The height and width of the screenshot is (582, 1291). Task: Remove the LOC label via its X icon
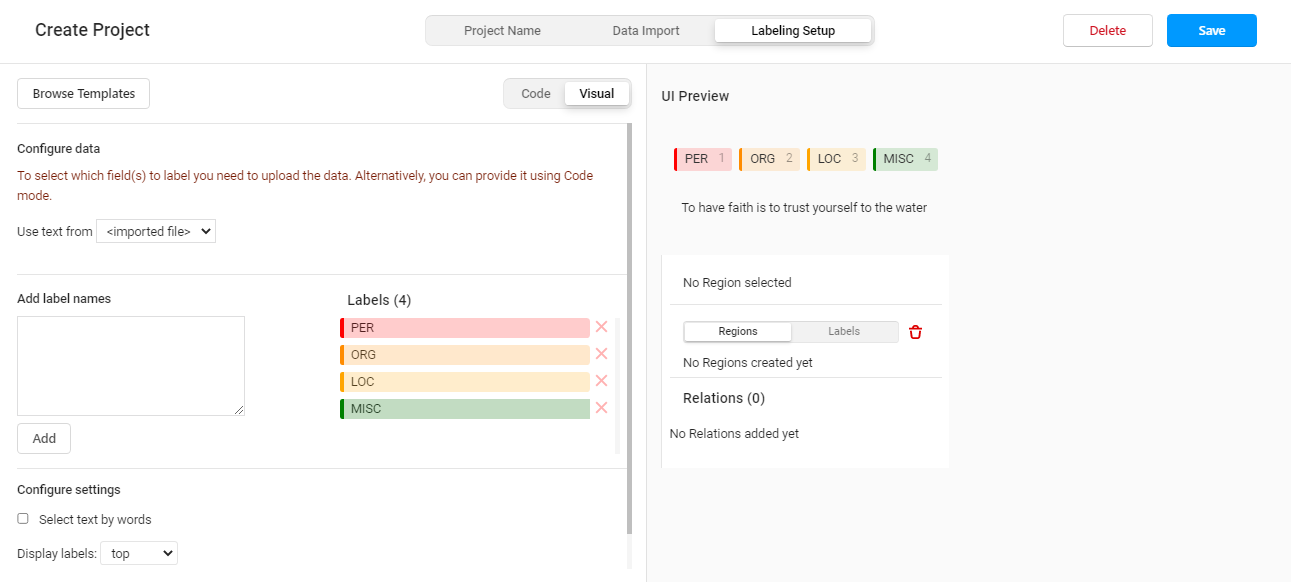[x=601, y=381]
